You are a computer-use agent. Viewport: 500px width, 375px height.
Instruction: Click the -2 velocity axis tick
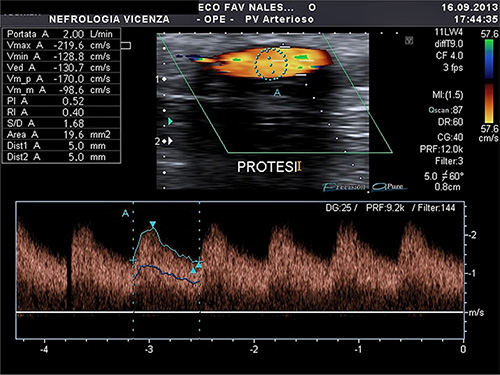[472, 235]
